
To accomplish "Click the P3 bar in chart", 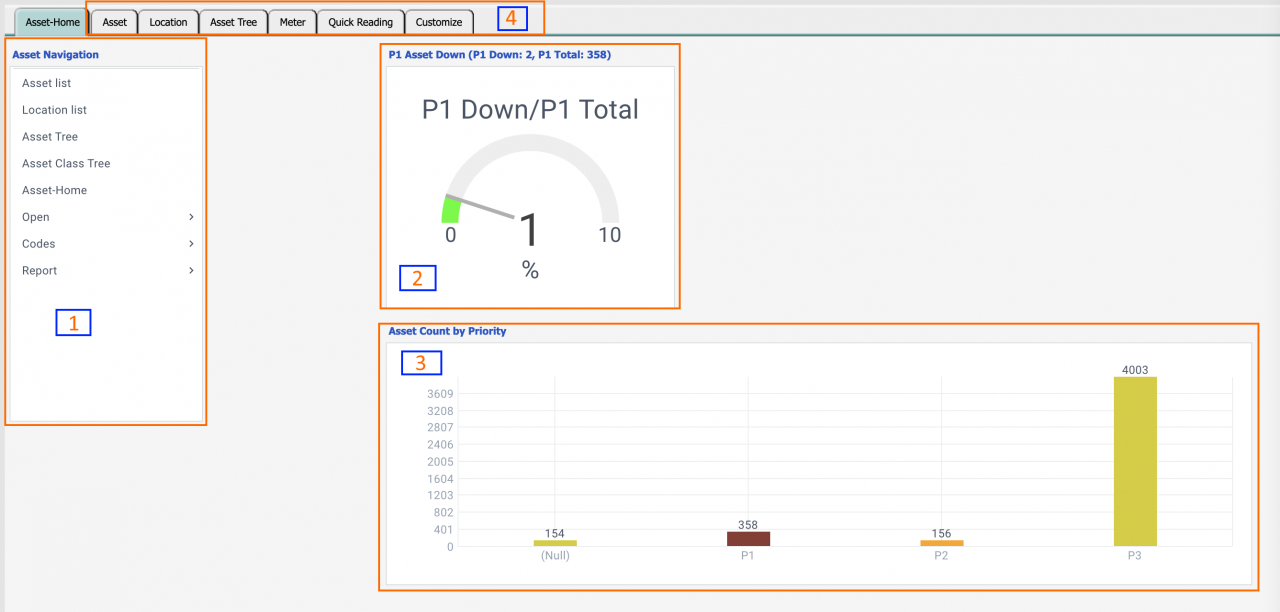I will click(1134, 461).
